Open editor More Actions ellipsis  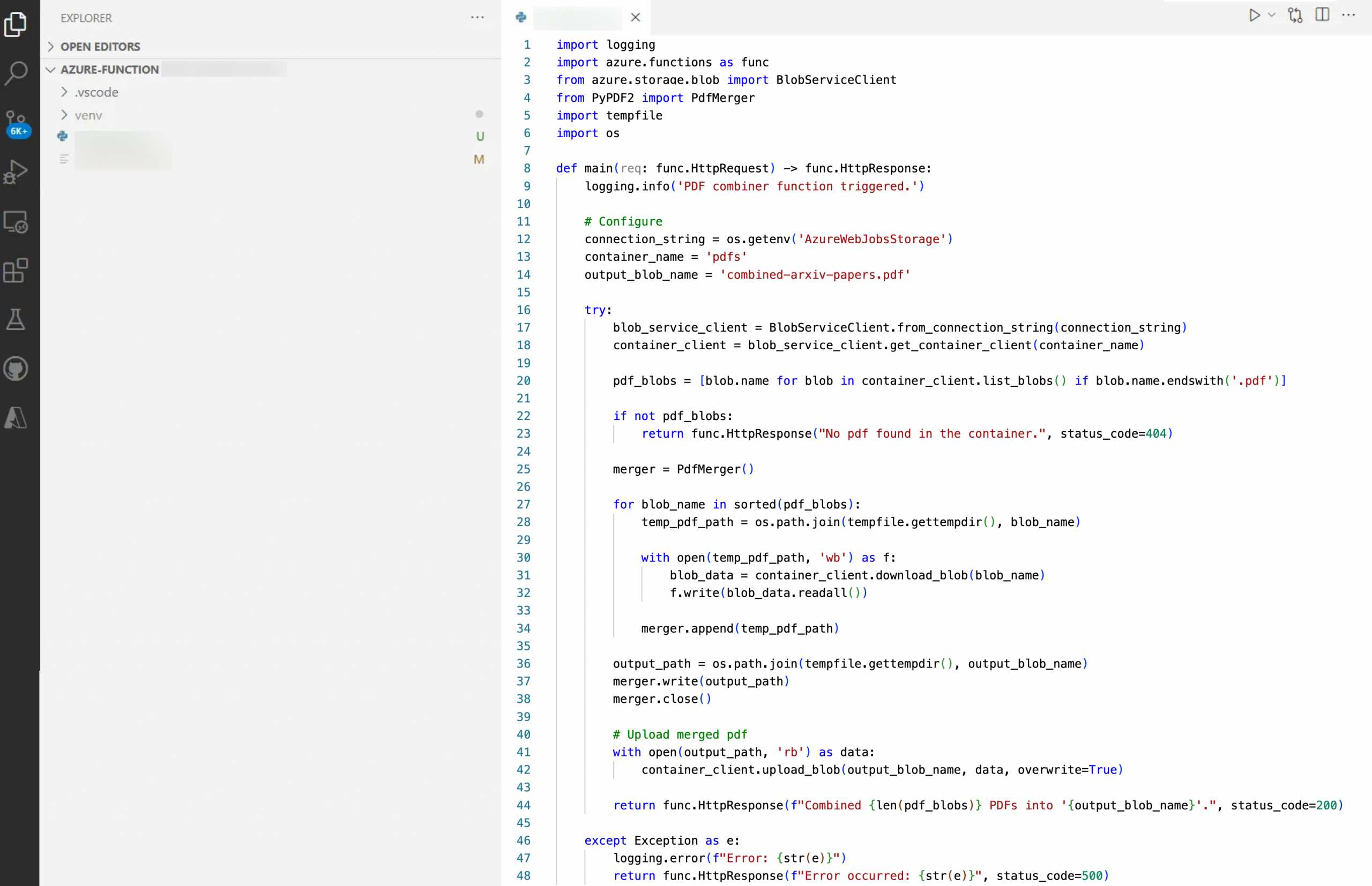coord(1348,16)
